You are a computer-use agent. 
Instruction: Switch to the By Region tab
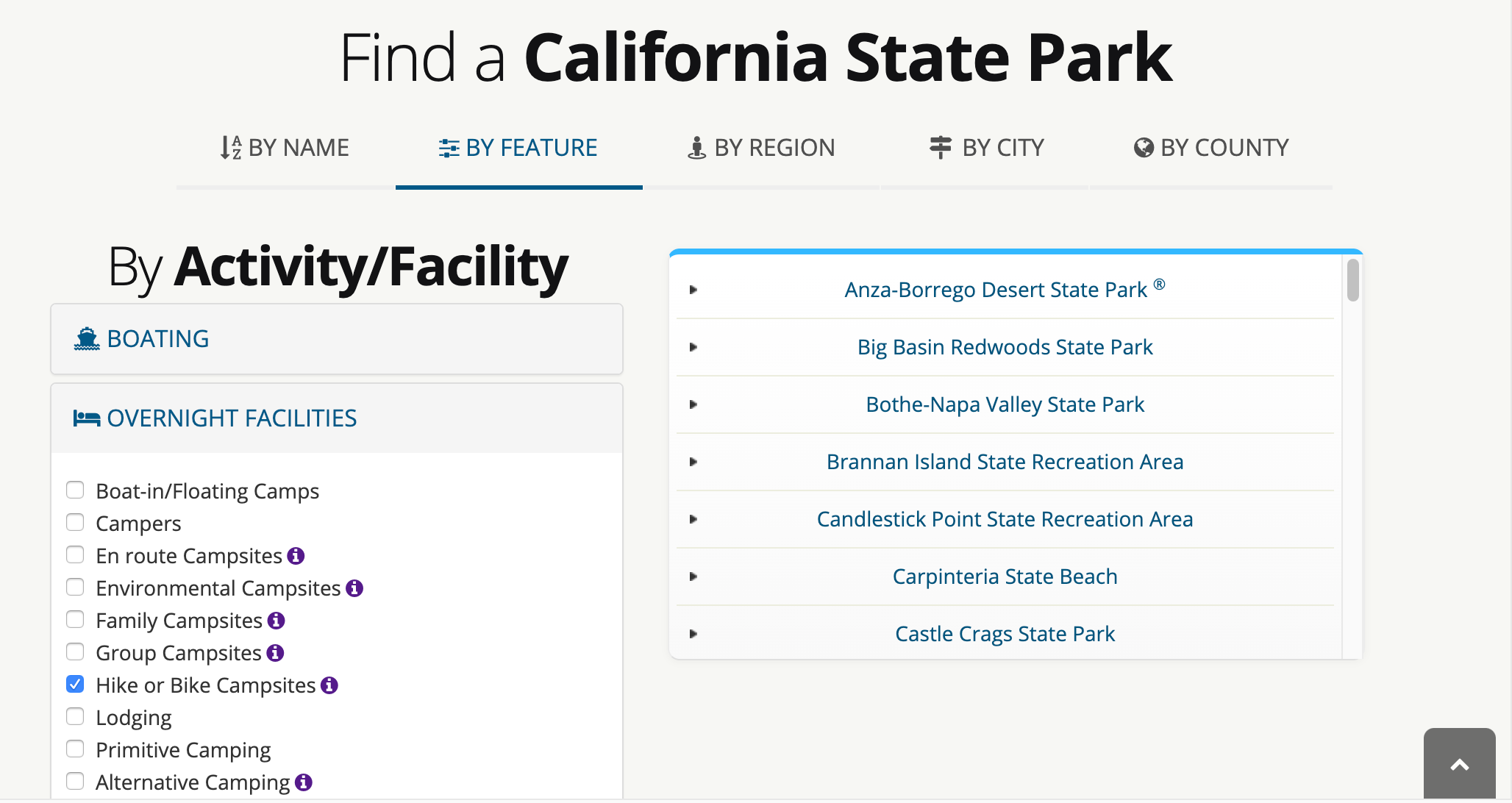761,148
